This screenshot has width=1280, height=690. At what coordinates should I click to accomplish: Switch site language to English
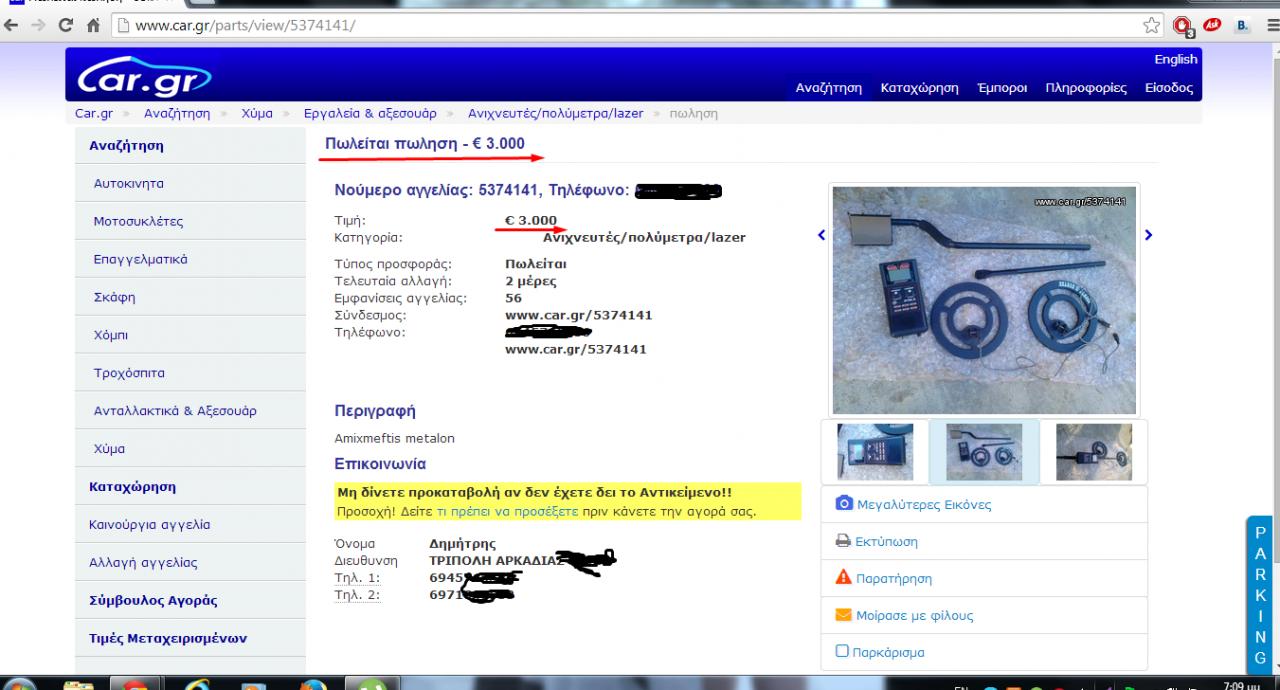coord(1175,59)
